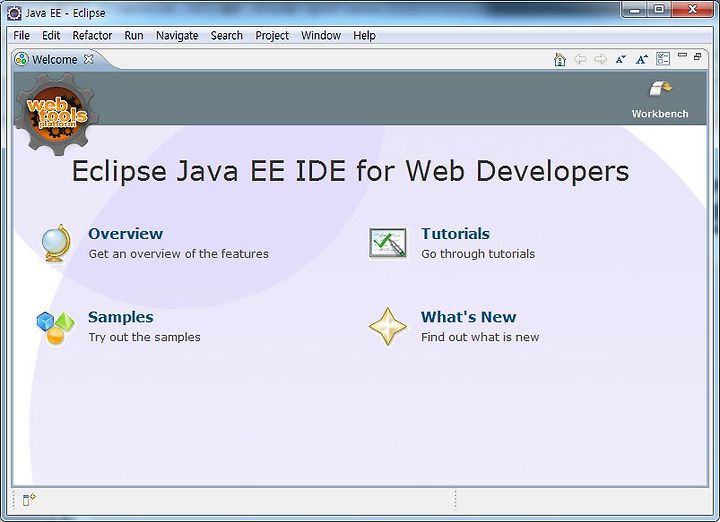The image size is (720, 522).
Task: Click the Workbench label
Action: point(660,114)
